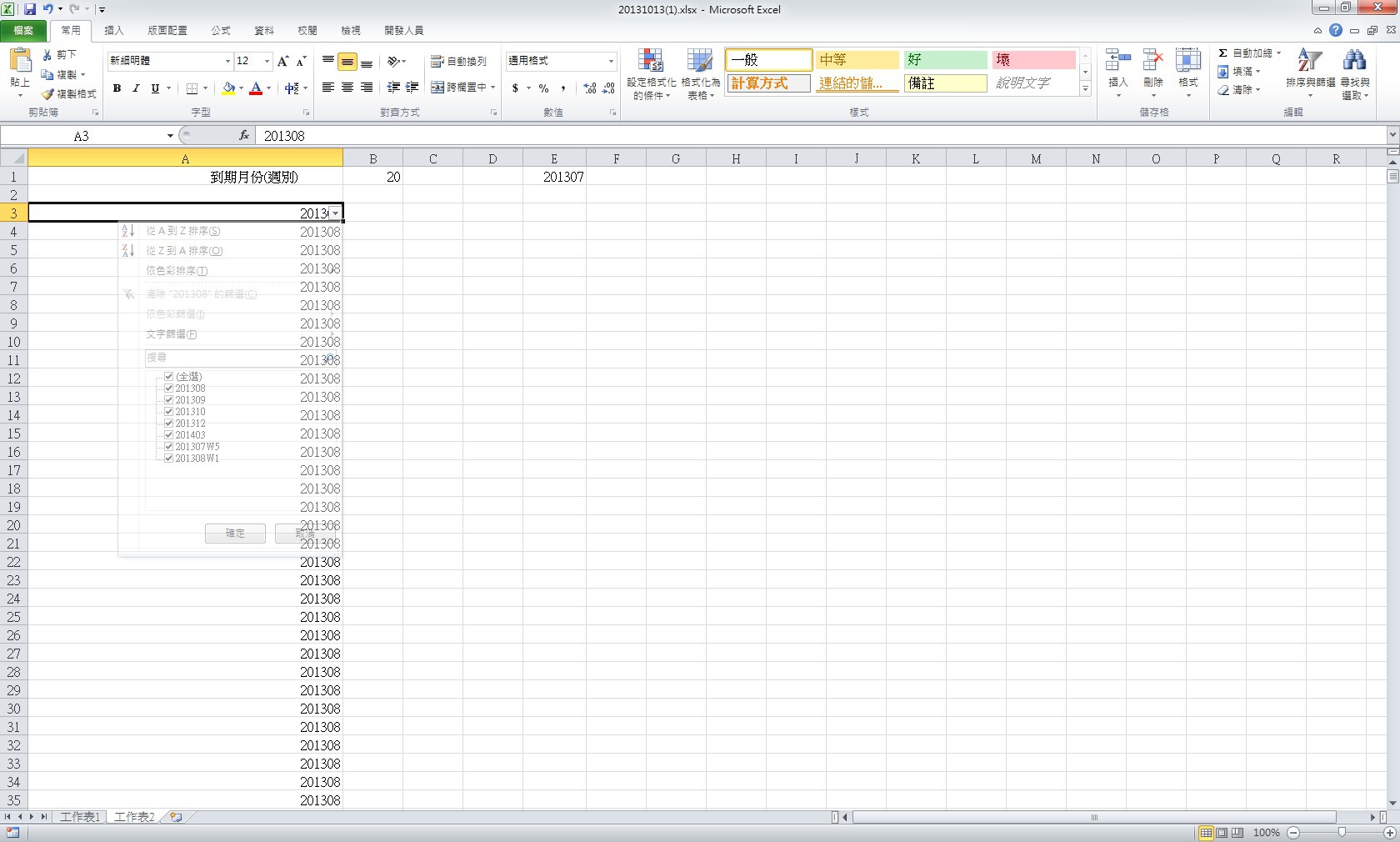Open Conditional Formatting icon
The height and width of the screenshot is (842, 1400).
651,62
